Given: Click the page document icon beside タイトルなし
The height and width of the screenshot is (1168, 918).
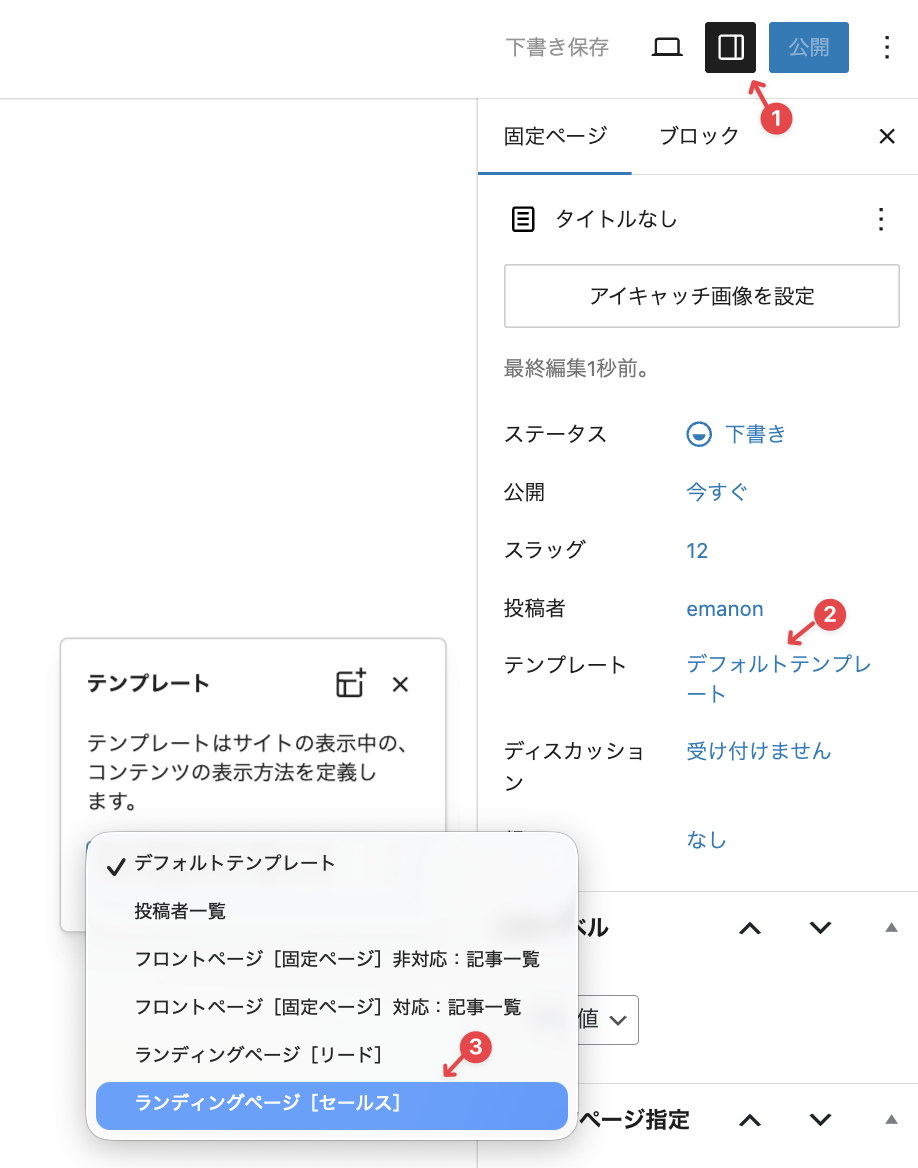Looking at the screenshot, I should coord(523,219).
